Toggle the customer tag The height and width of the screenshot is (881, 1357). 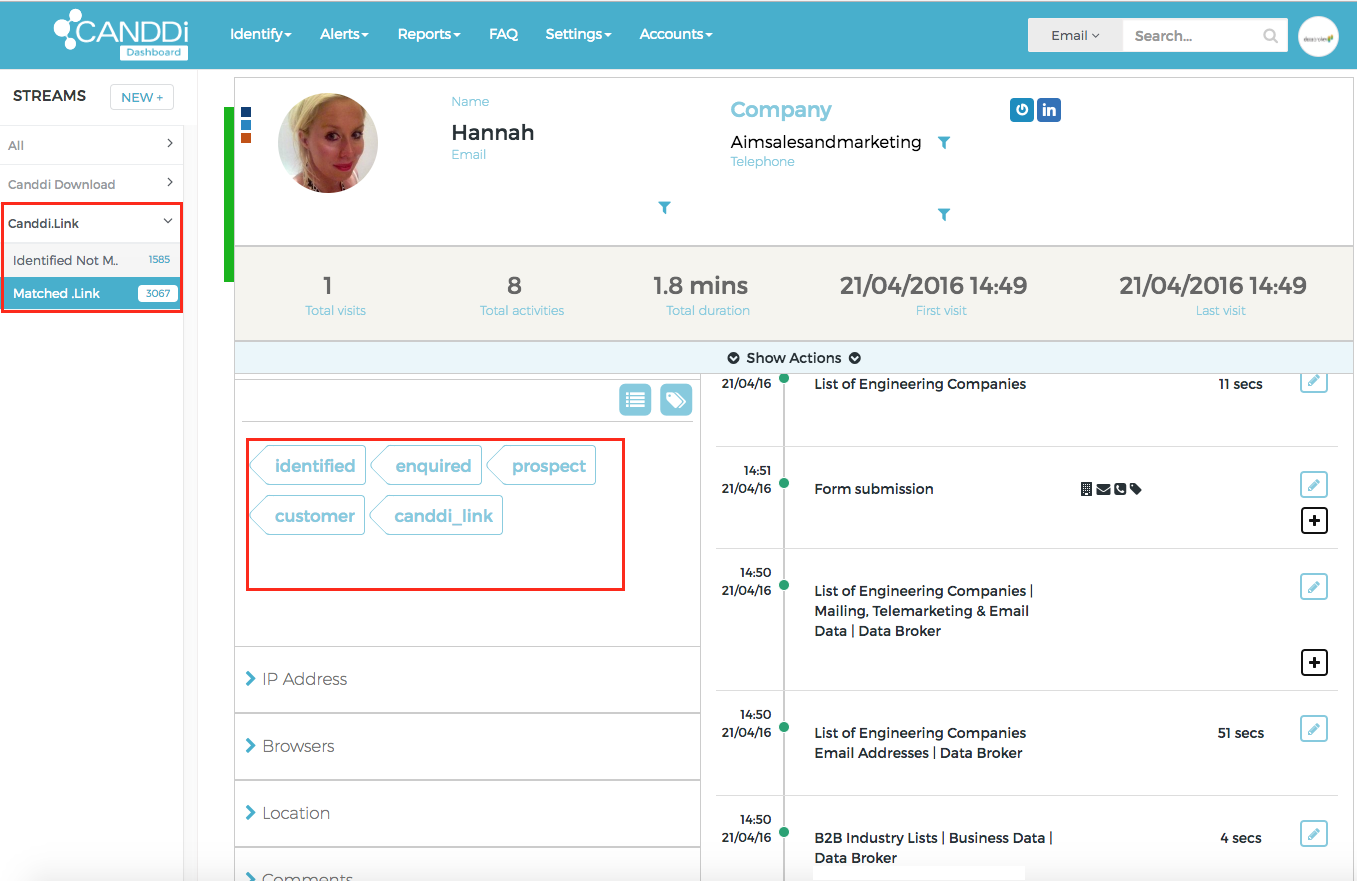308,516
